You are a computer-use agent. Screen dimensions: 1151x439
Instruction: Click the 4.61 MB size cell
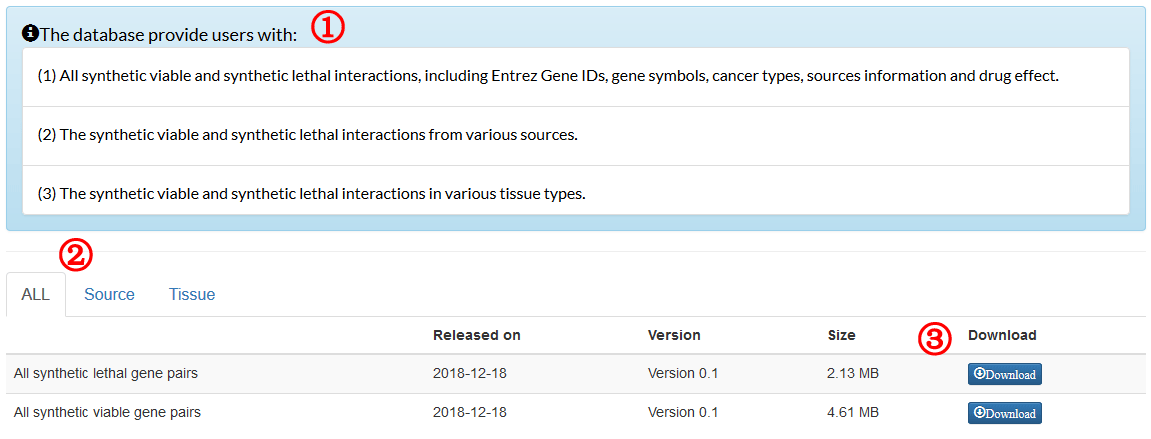coord(853,412)
